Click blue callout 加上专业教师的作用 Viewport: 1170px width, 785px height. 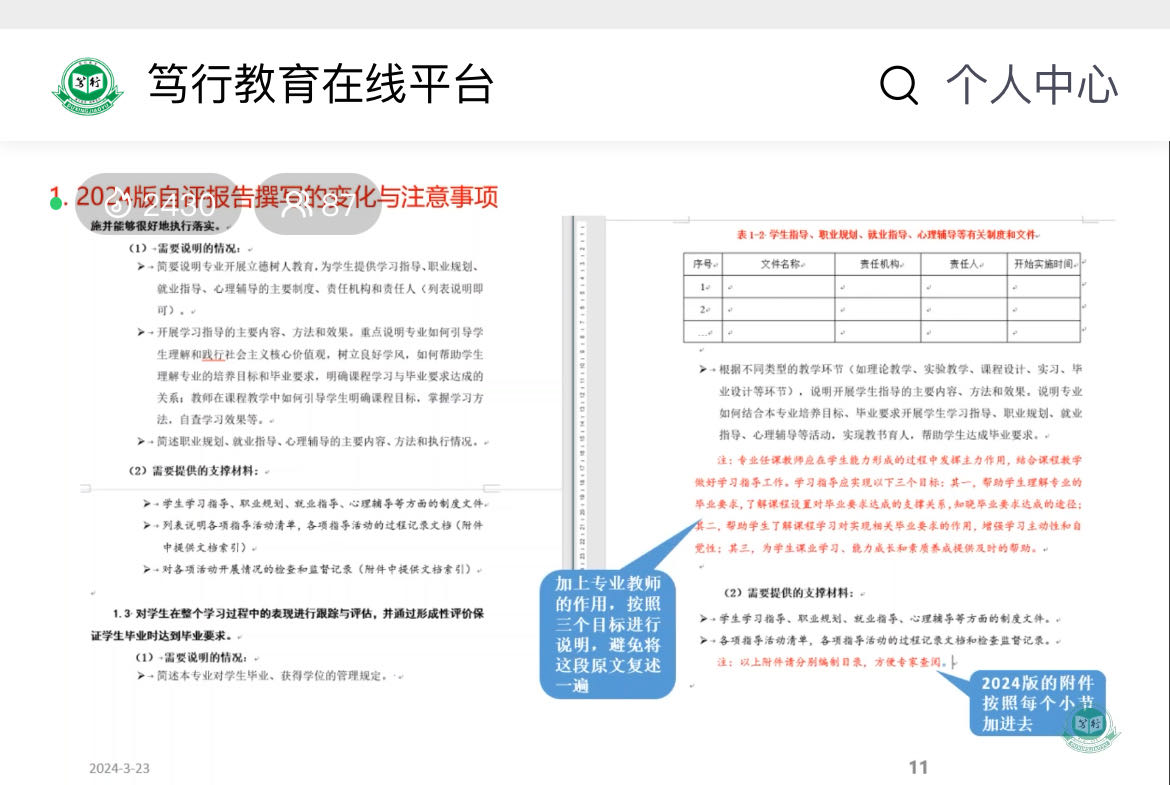pyautogui.click(x=607, y=634)
